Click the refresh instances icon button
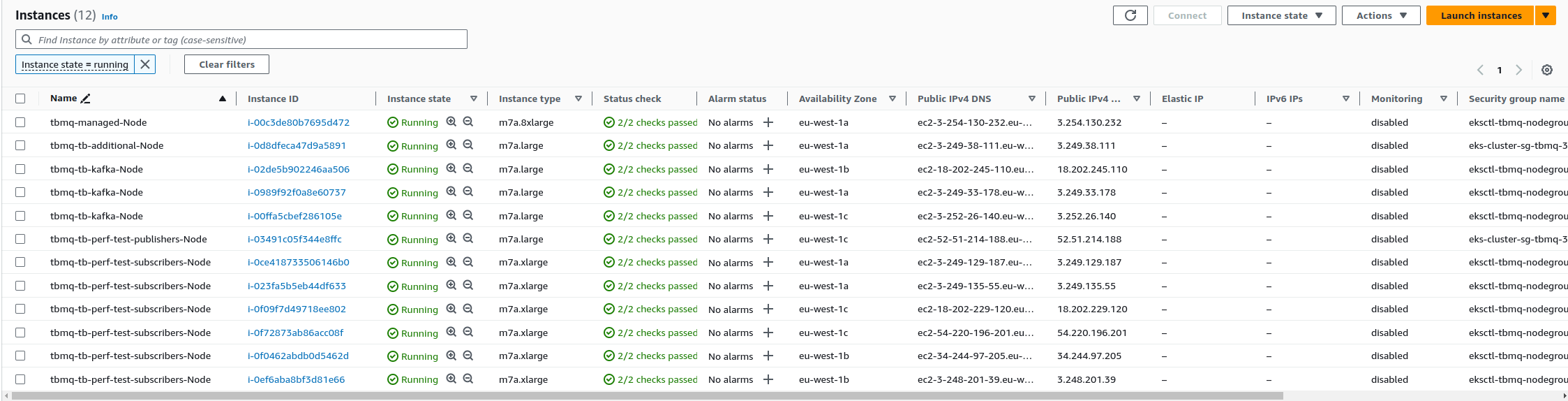1568x401 pixels. click(1130, 15)
